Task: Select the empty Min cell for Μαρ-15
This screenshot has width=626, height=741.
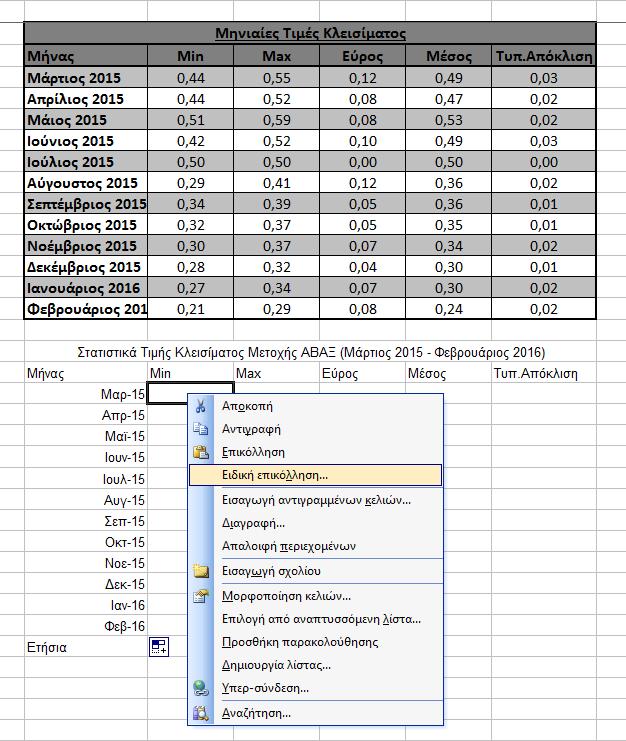Action: 190,393
